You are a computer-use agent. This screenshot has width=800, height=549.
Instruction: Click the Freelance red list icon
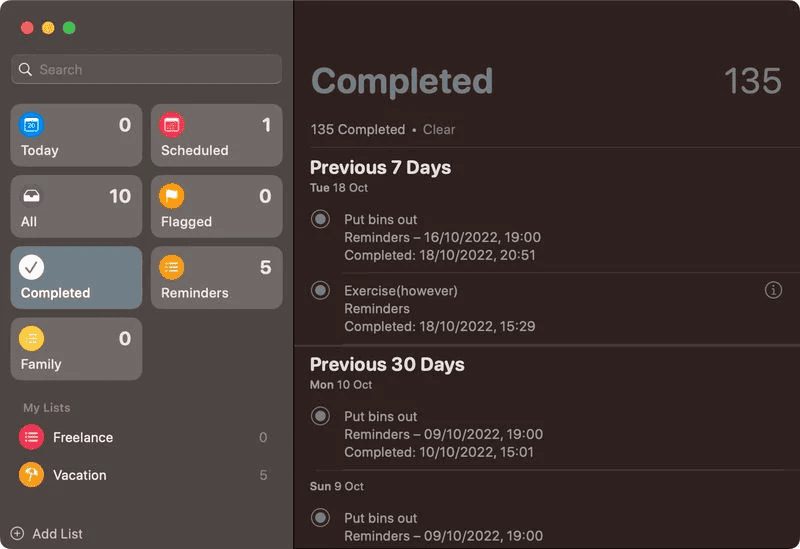[31, 437]
